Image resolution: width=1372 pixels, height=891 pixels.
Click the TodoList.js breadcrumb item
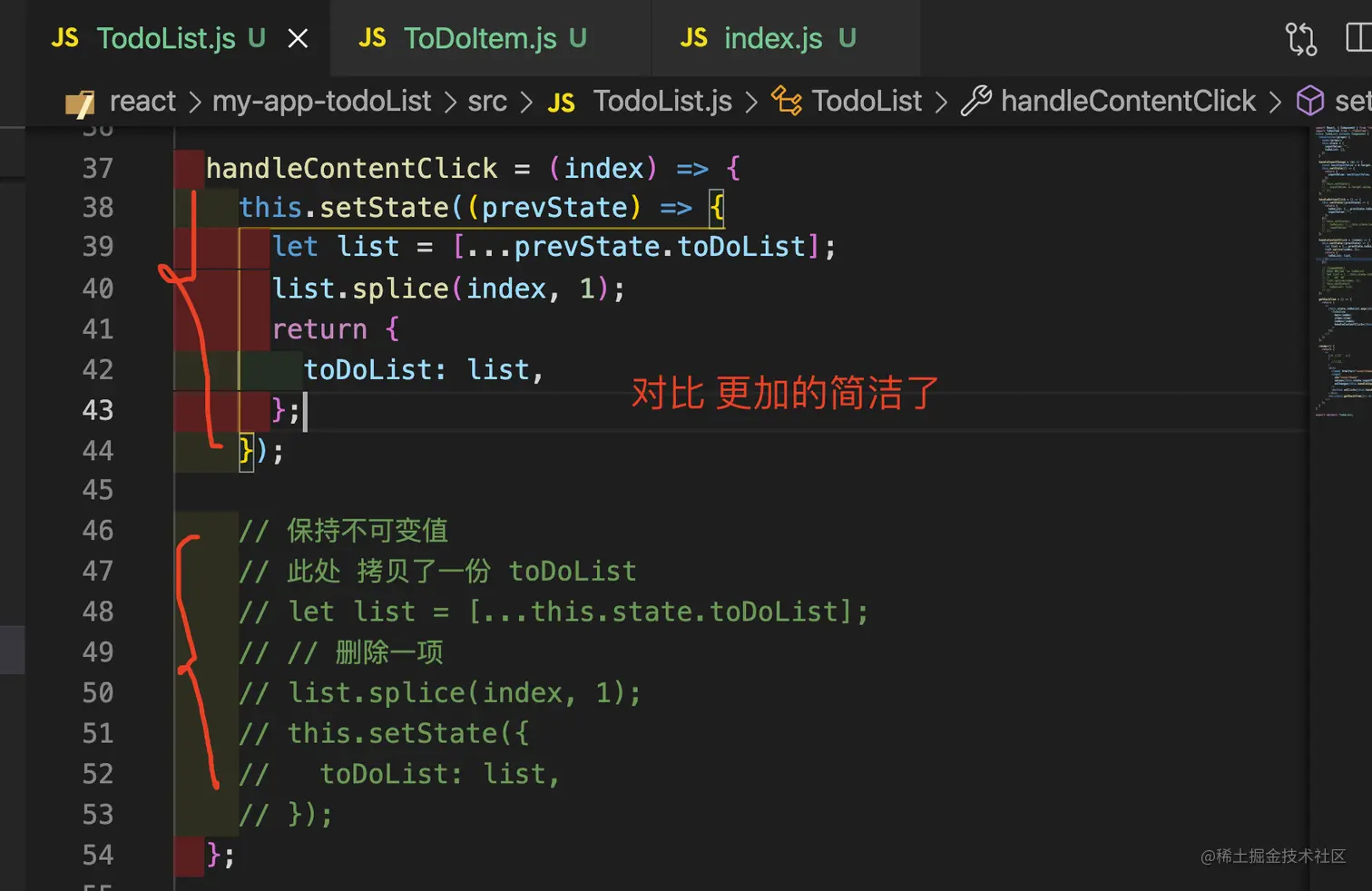661,102
